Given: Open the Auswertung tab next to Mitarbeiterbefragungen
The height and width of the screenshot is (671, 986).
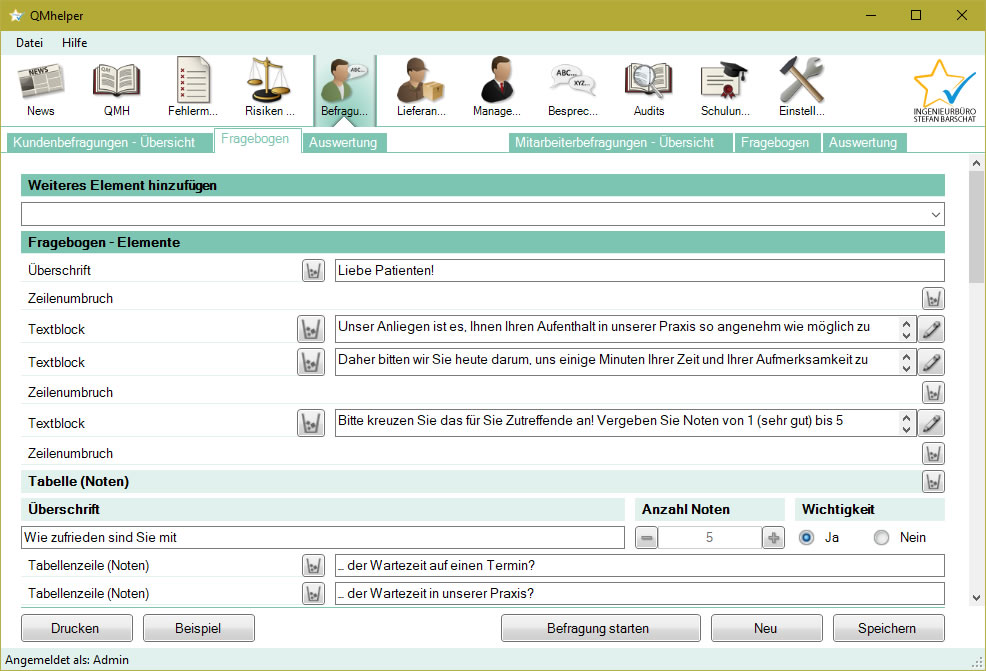Looking at the screenshot, I should [863, 143].
